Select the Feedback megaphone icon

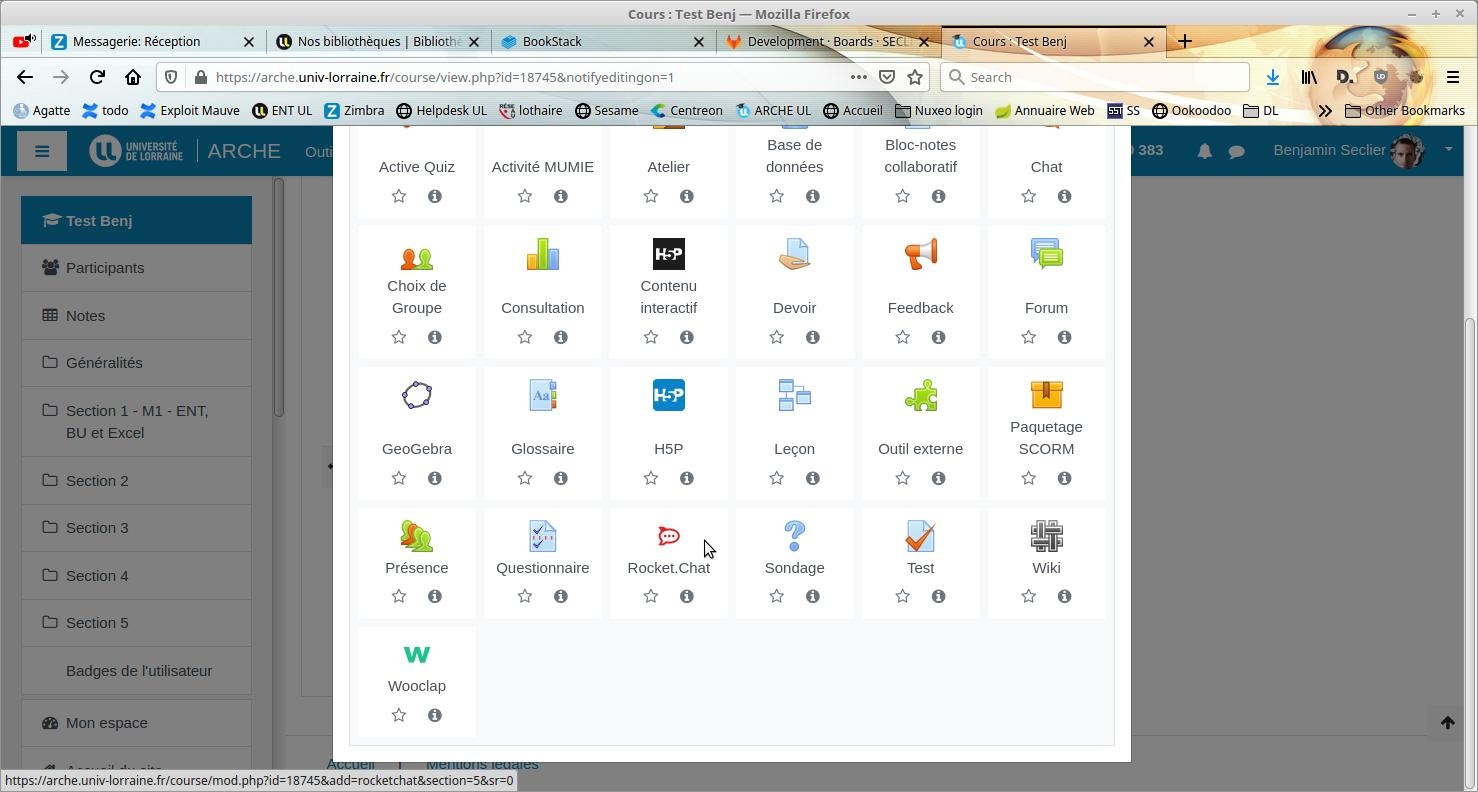[x=920, y=255]
